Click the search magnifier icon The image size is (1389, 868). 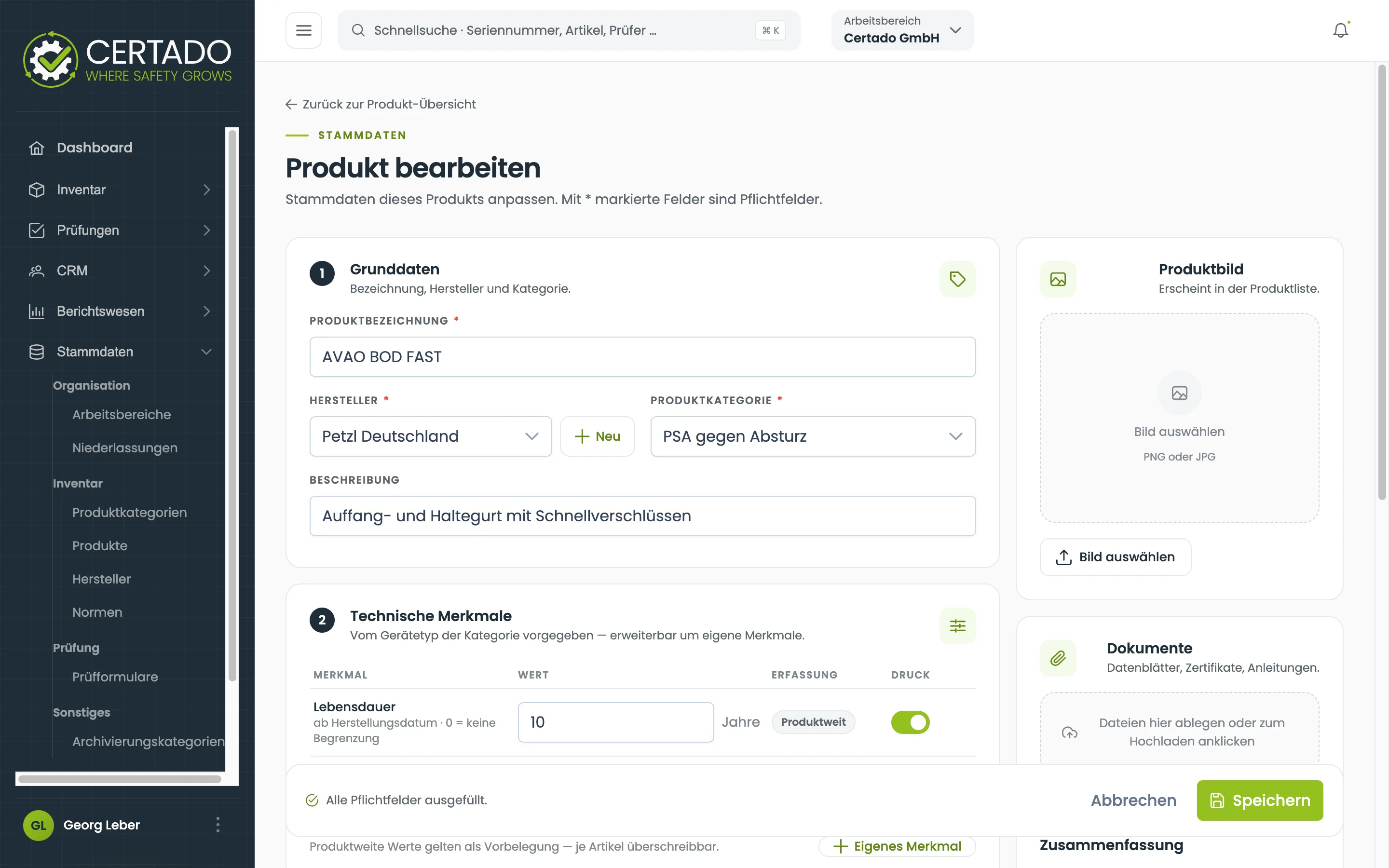(358, 30)
